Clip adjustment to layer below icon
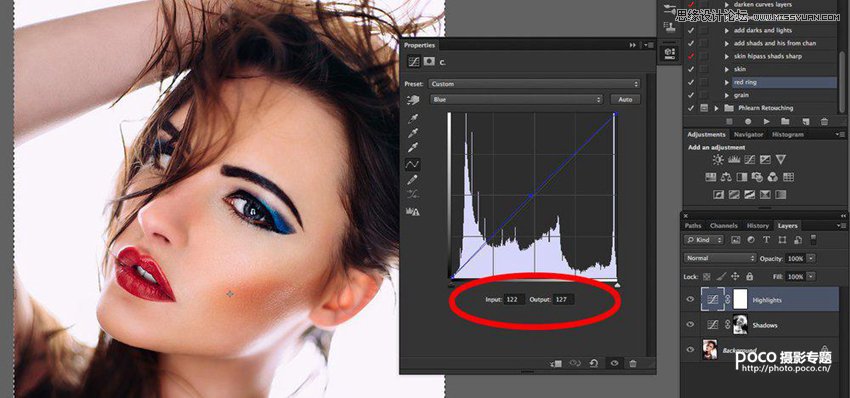 555,363
